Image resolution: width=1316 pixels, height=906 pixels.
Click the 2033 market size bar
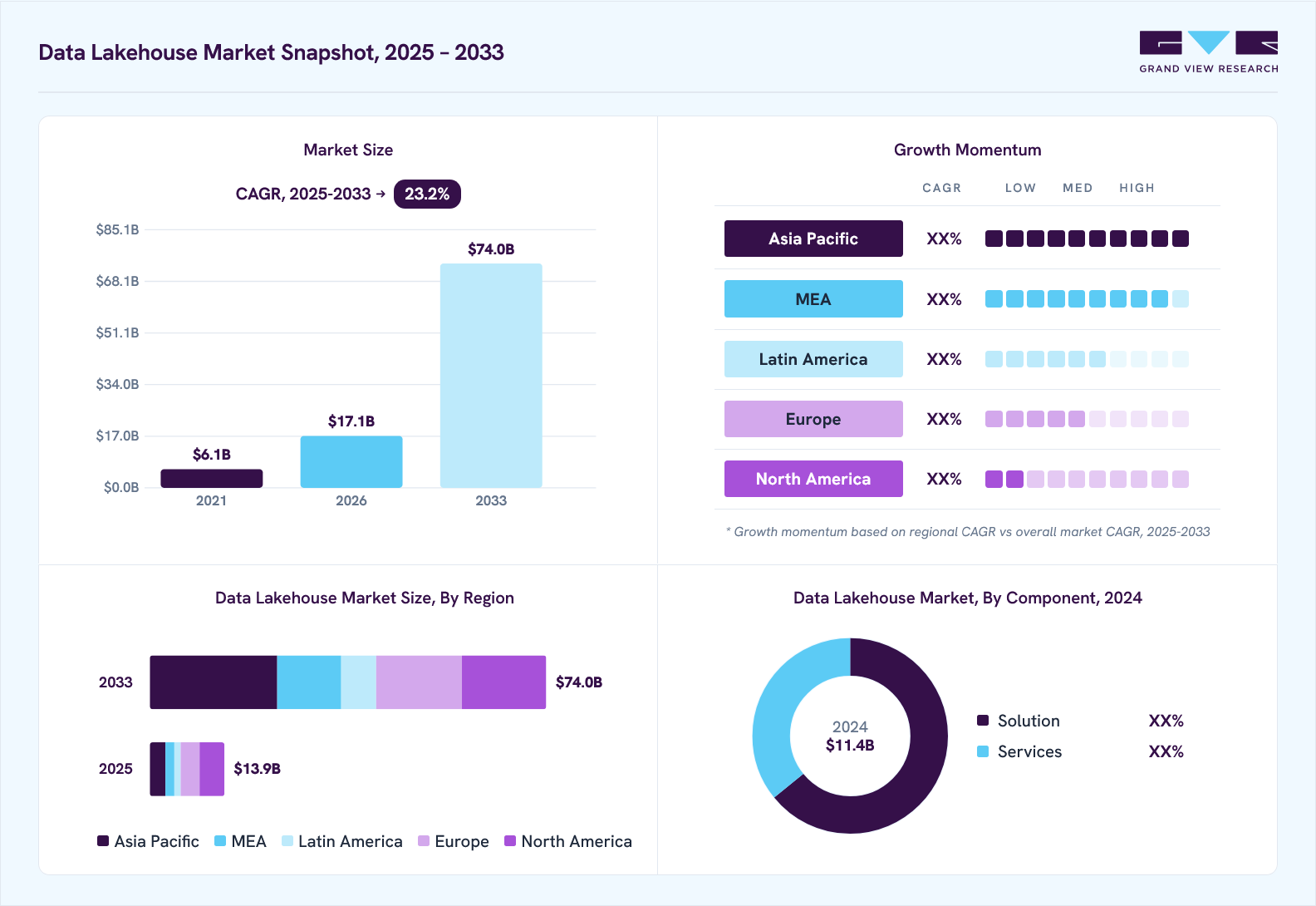pyautogui.click(x=491, y=376)
